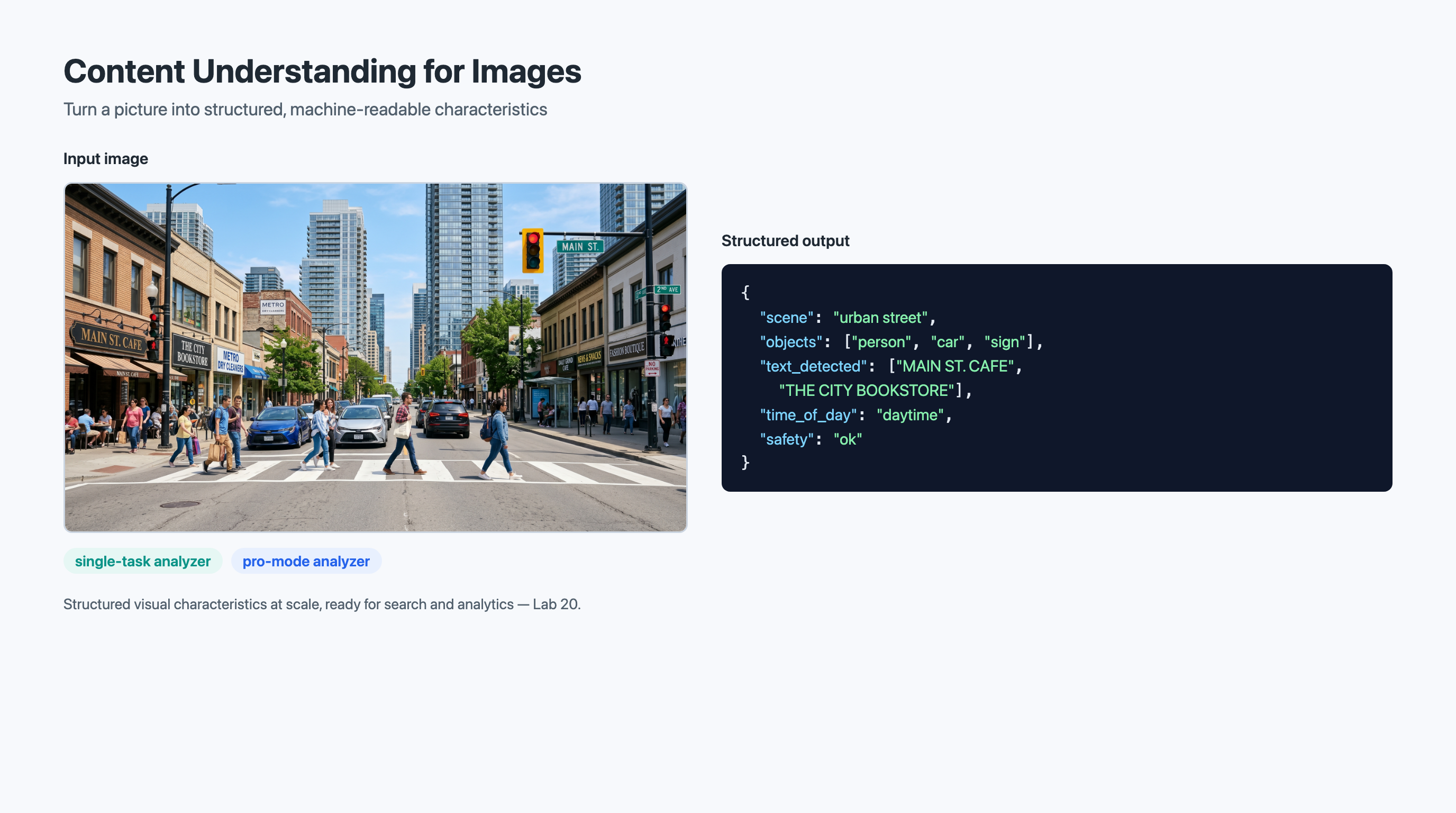Click the "daytime" value
This screenshot has height=813, width=1456.
910,415
